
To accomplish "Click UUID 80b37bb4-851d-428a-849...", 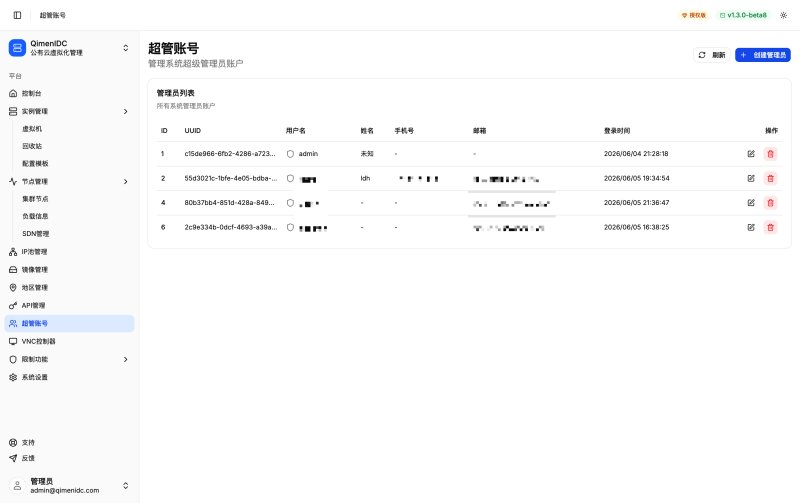I will 229,203.
